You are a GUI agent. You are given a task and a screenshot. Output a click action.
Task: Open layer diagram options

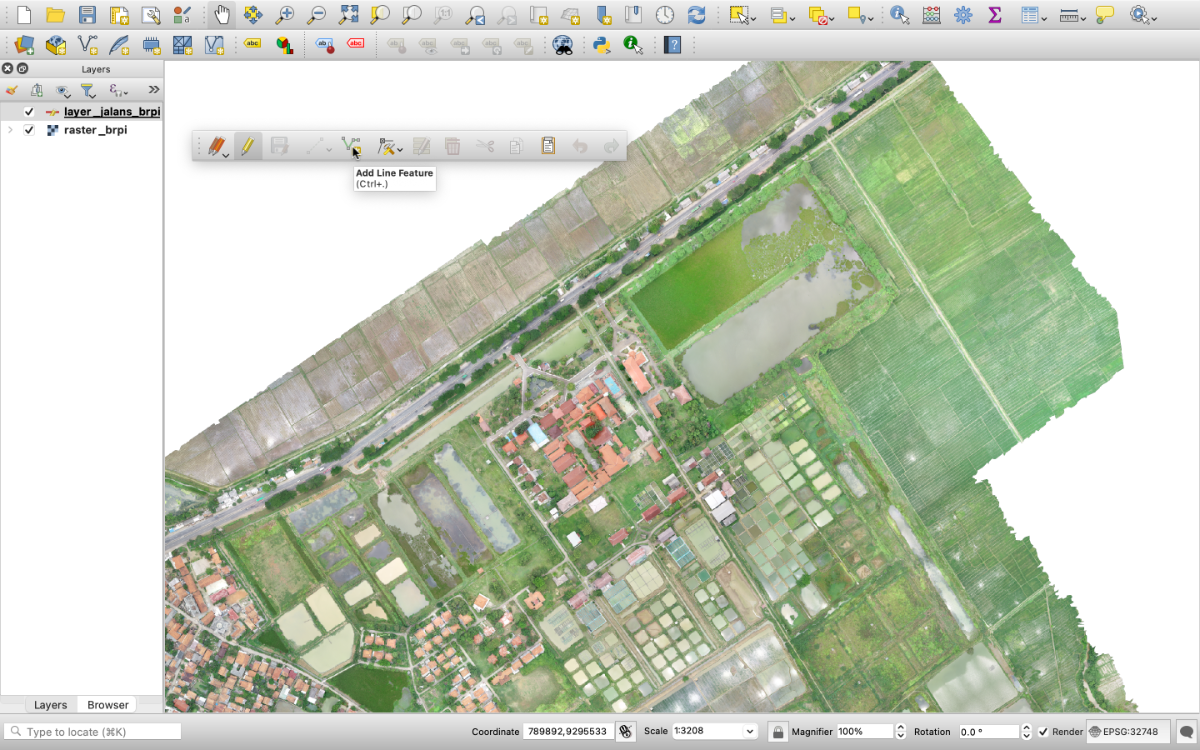click(x=285, y=45)
